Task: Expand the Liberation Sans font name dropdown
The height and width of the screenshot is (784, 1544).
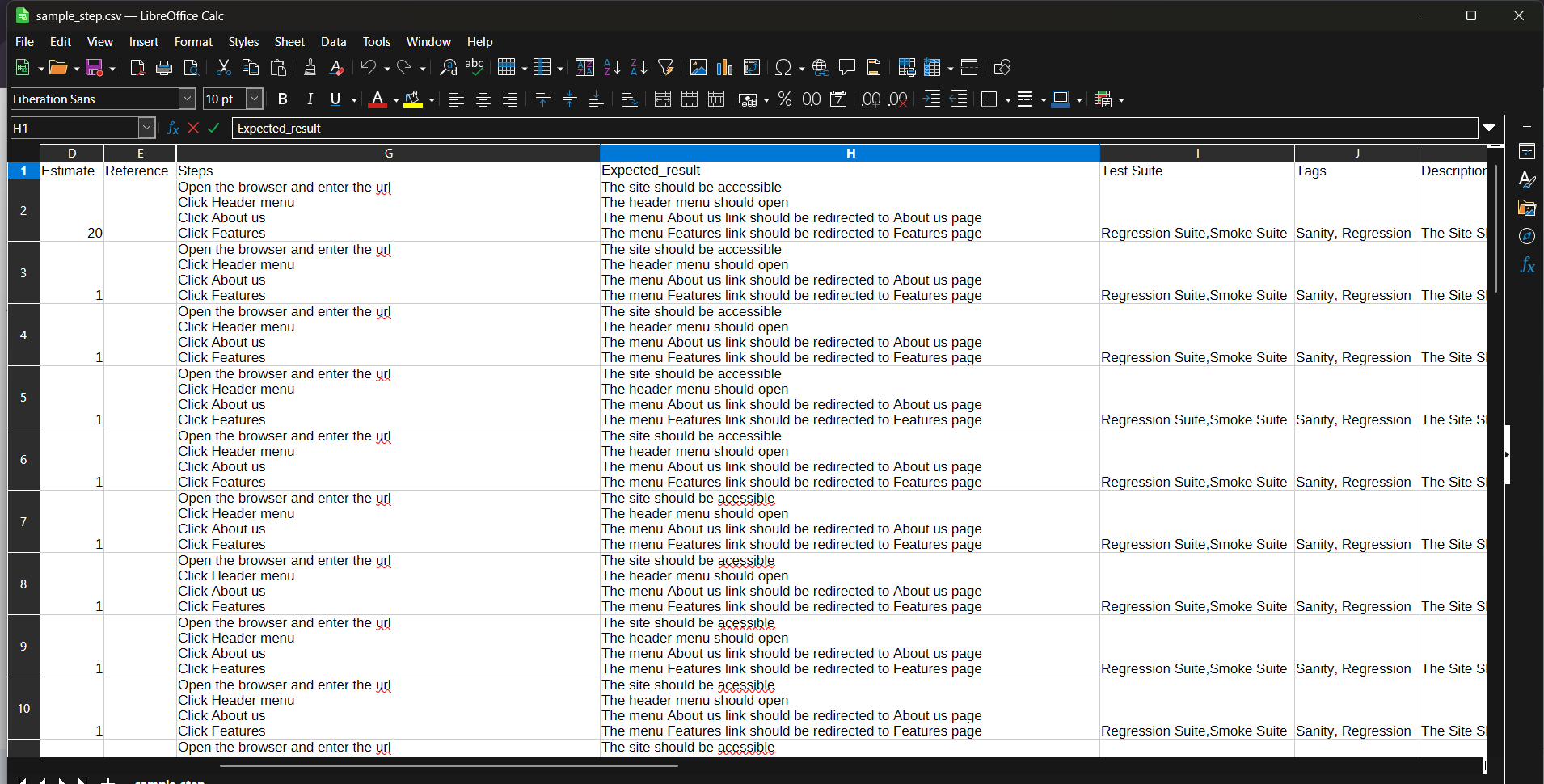Action: click(187, 99)
